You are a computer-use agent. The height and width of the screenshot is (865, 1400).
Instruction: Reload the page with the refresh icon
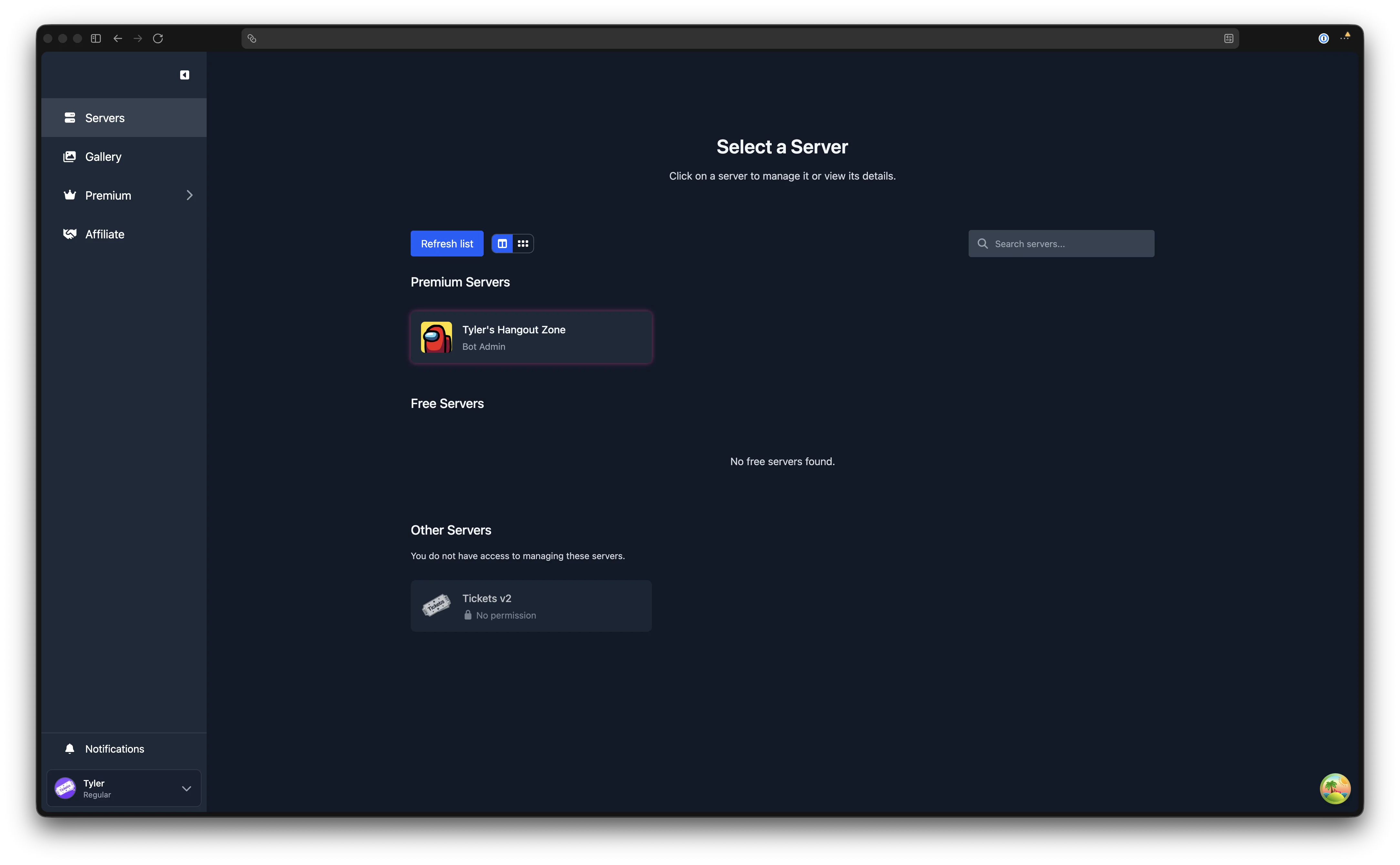[x=158, y=38]
